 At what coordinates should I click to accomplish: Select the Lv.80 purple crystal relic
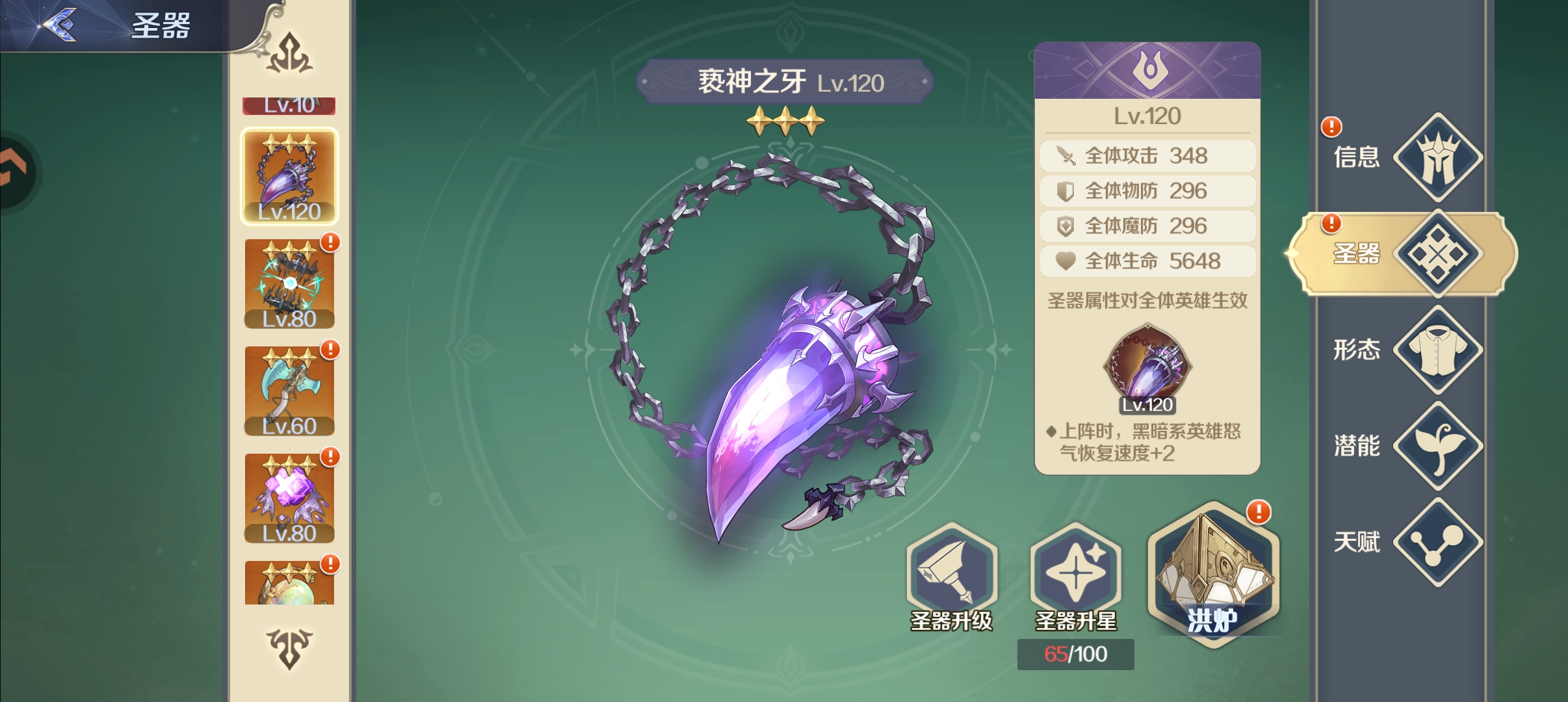[289, 498]
